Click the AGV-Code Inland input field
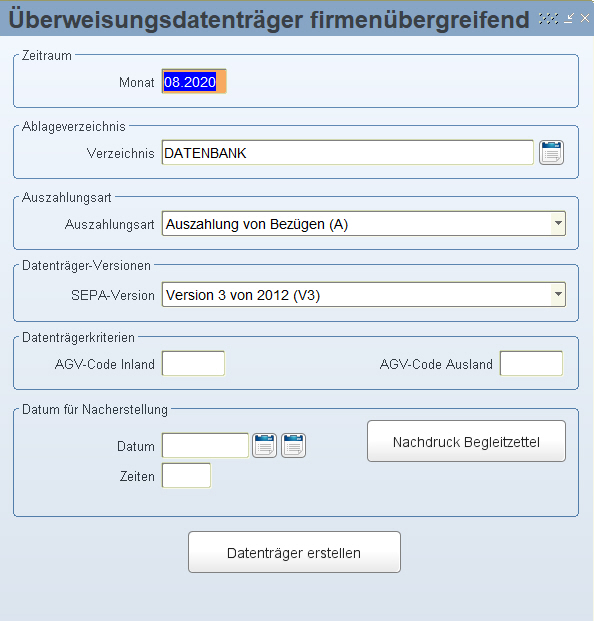 [x=194, y=363]
